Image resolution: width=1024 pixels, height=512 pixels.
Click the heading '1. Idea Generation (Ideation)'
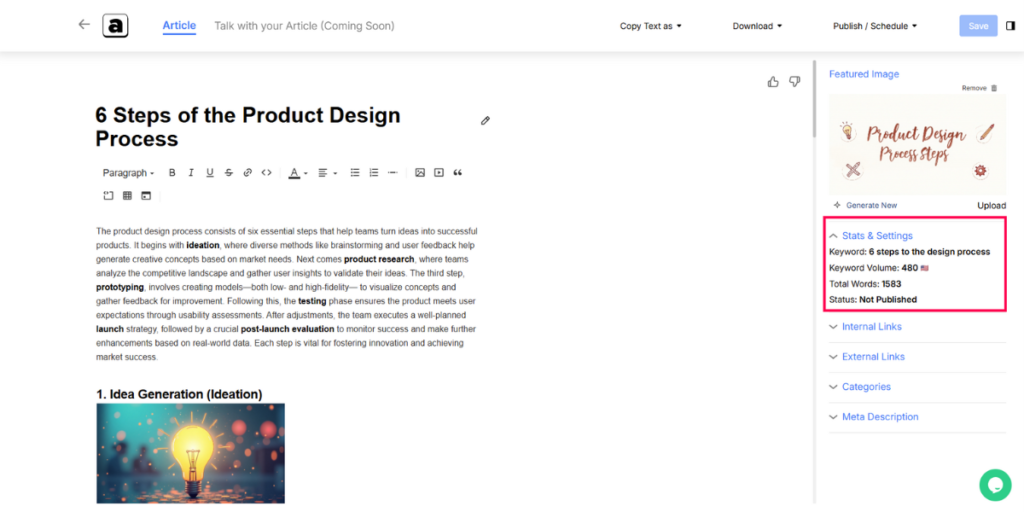179,394
